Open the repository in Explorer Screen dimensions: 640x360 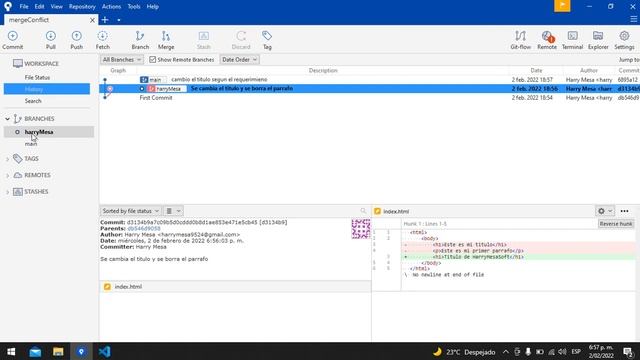pos(598,40)
